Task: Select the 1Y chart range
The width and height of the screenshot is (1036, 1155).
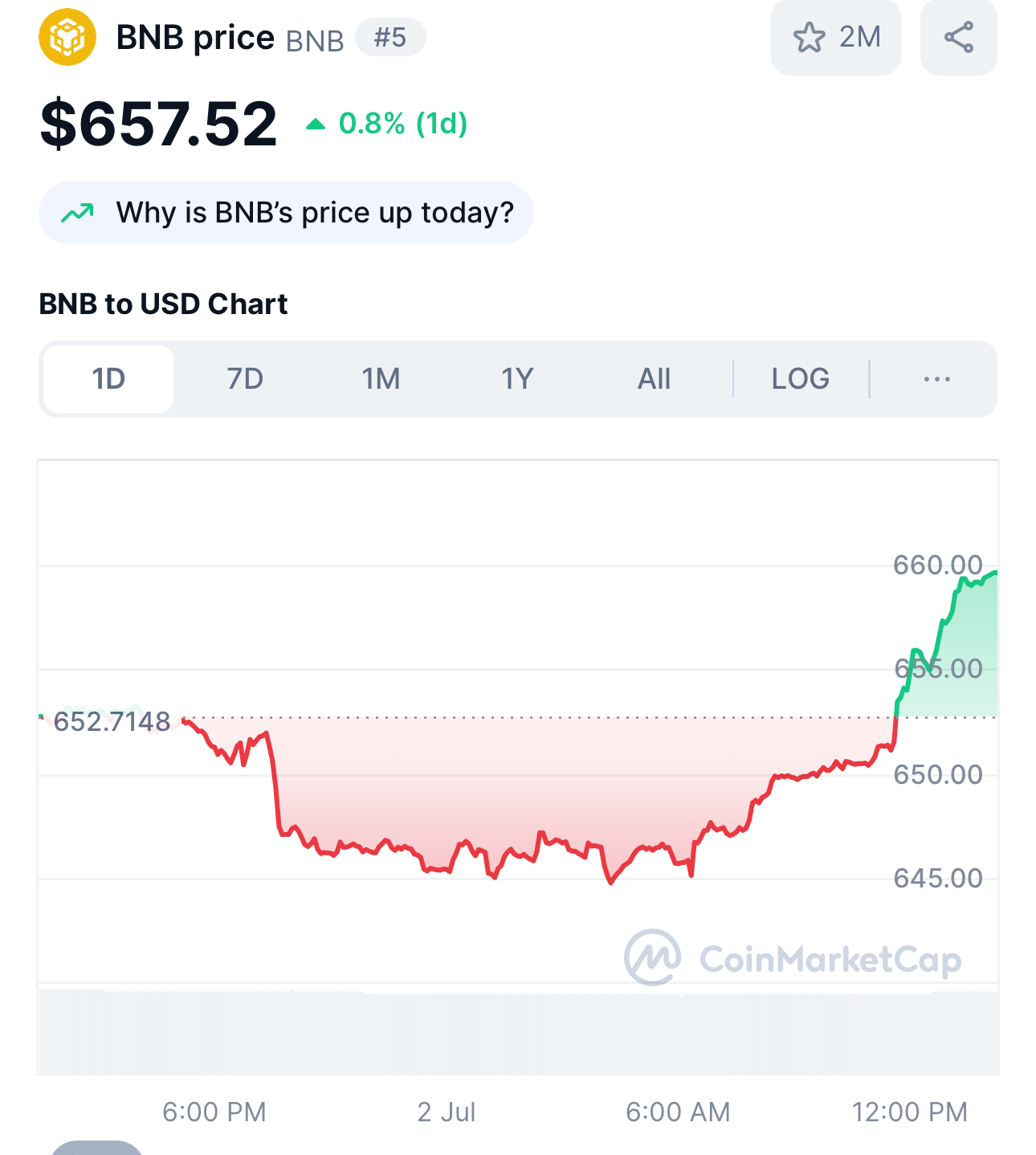Action: pos(517,379)
